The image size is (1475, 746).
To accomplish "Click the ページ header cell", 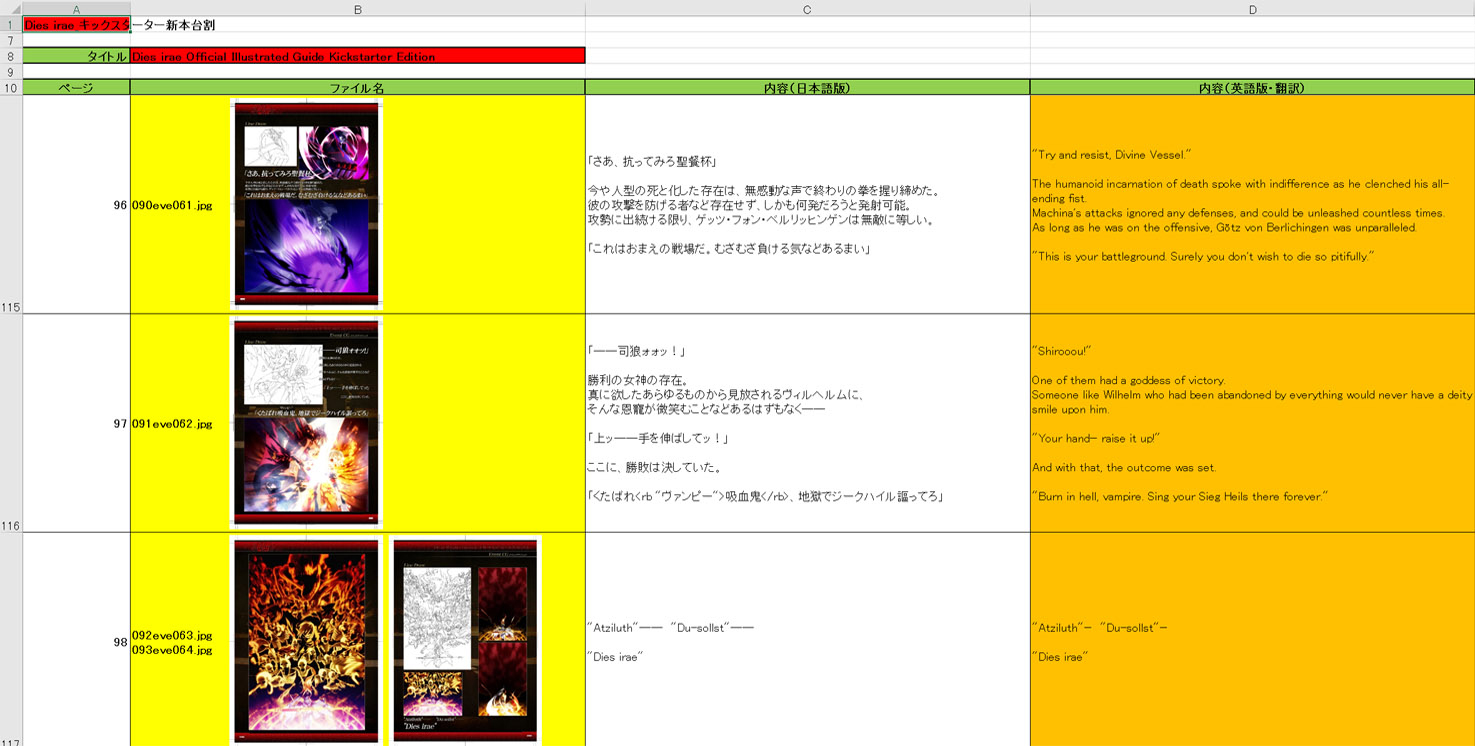I will (x=76, y=88).
